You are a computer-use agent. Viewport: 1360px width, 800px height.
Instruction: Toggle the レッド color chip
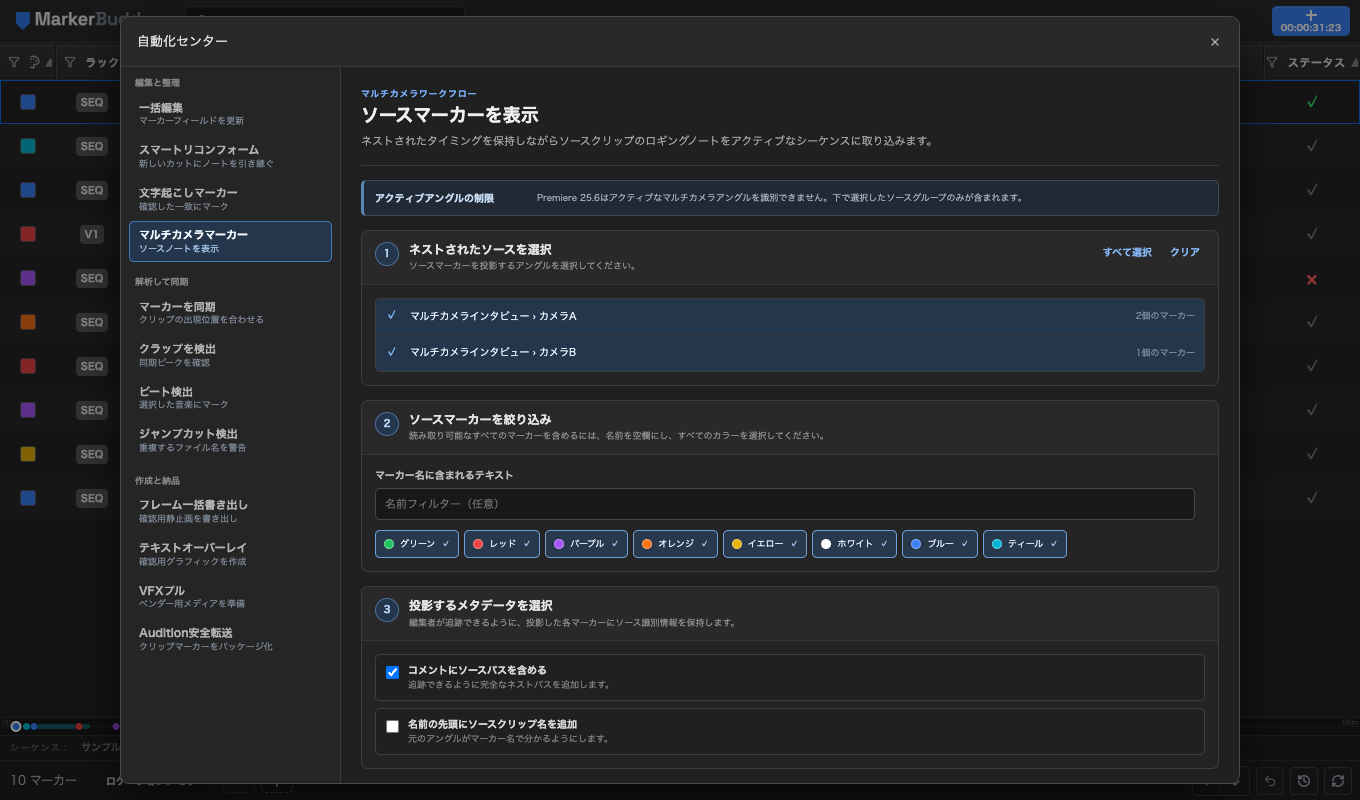click(x=502, y=544)
